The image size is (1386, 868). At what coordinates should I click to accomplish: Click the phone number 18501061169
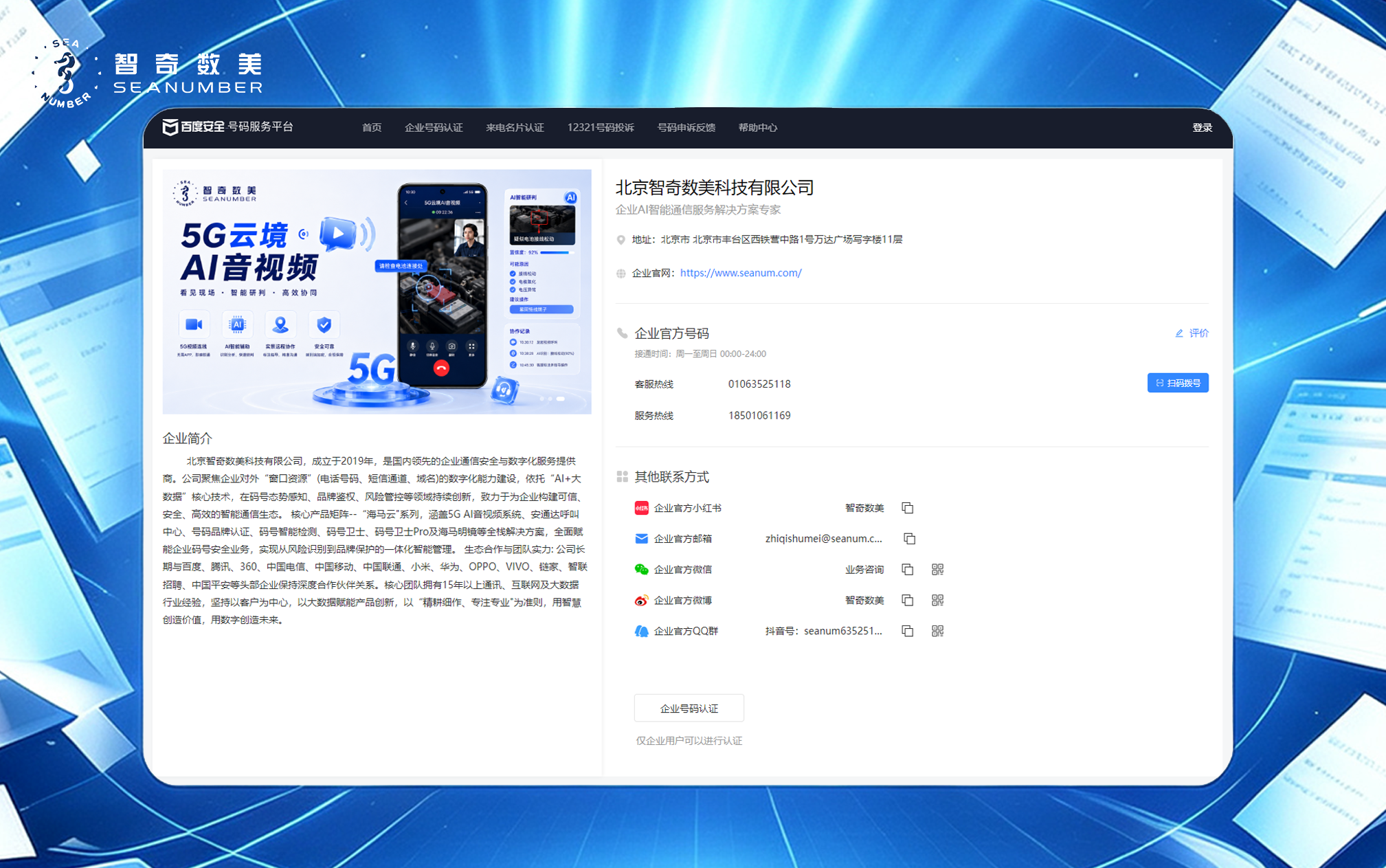coord(759,416)
